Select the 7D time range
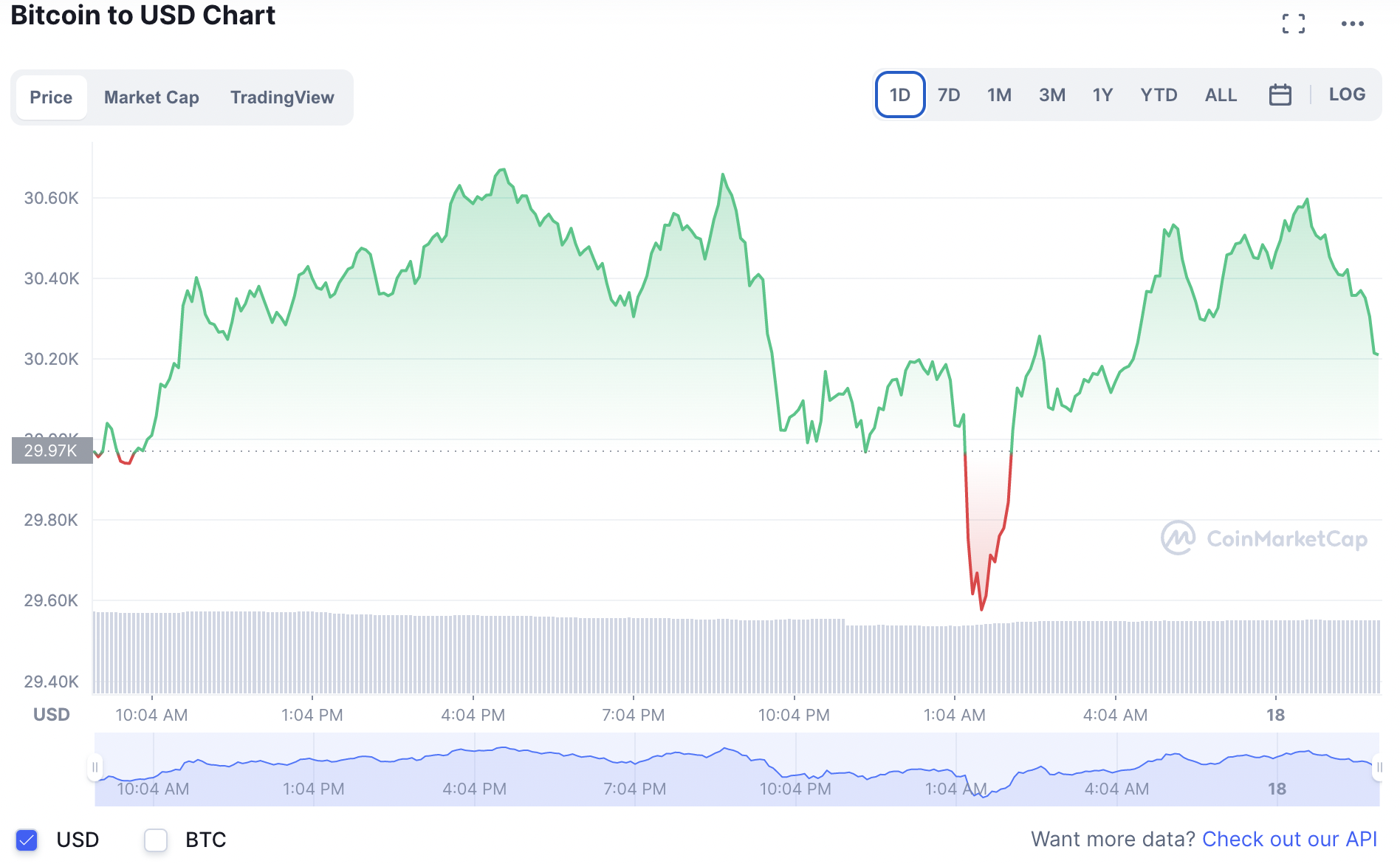Viewport: 1400px width, 864px height. click(949, 95)
